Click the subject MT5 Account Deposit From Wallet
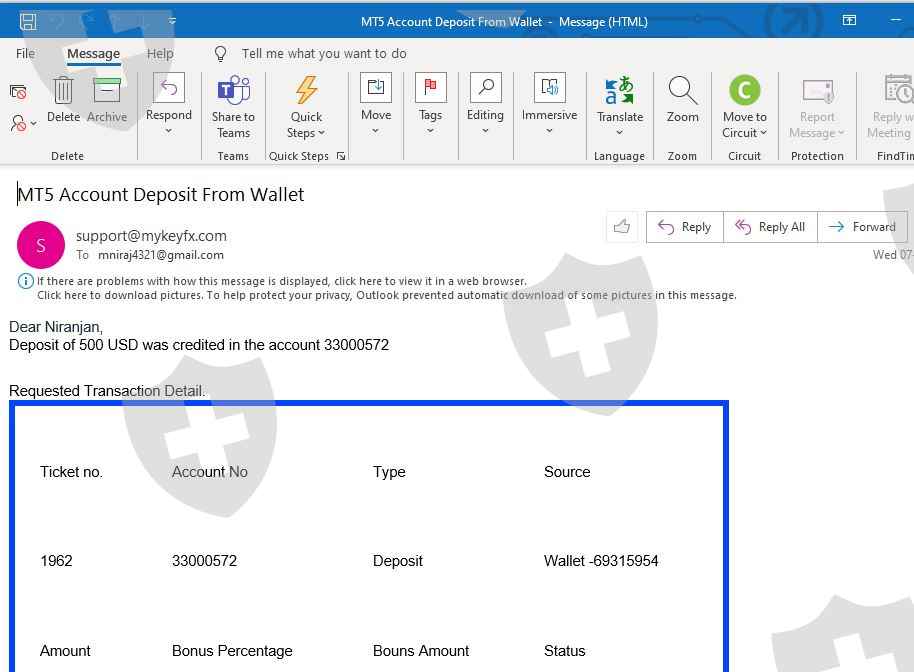914x672 pixels. click(160, 195)
